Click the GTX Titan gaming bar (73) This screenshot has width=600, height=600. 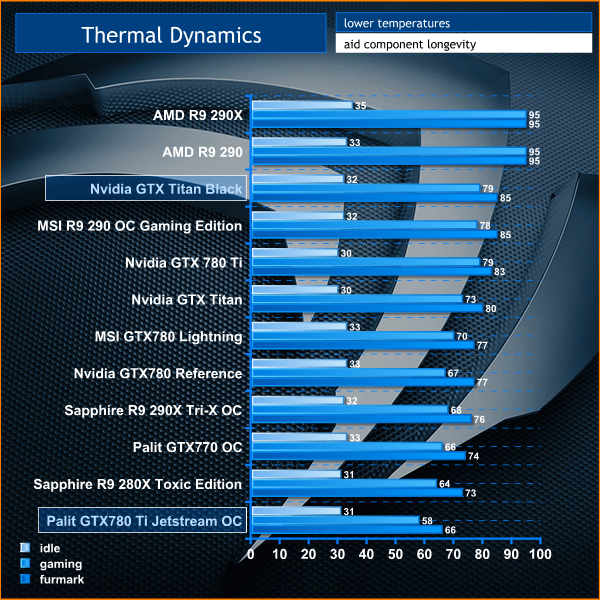pos(357,299)
